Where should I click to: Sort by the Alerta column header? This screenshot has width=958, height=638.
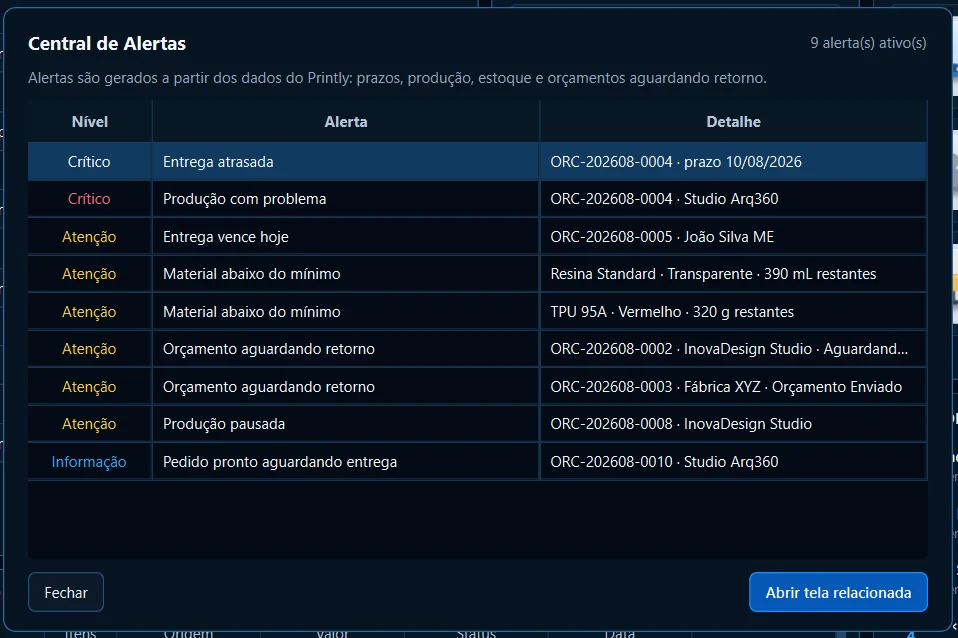point(346,122)
